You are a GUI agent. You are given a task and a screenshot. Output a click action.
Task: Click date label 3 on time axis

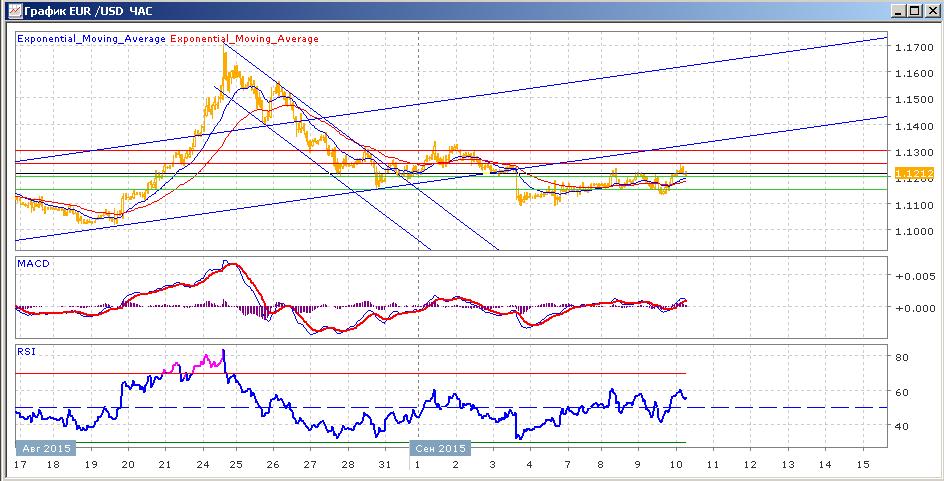point(492,465)
